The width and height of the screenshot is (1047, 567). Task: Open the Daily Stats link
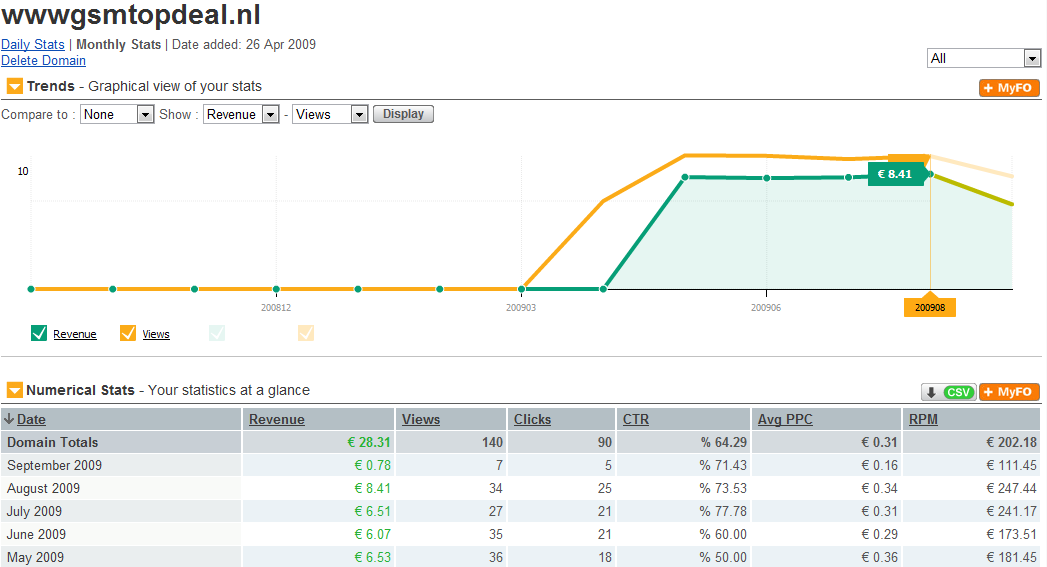tap(33, 44)
